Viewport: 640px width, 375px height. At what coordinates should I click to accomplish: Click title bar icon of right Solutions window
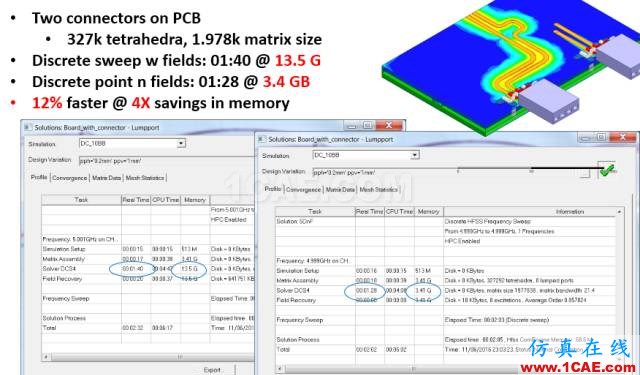(x=261, y=139)
